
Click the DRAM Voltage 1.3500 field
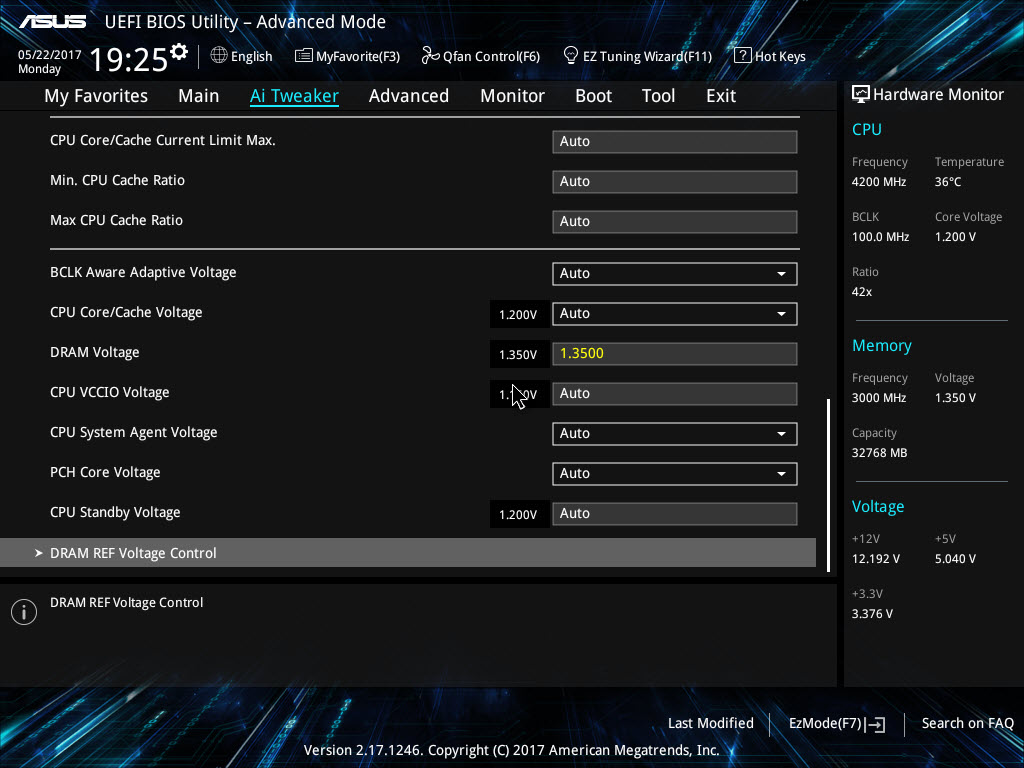[675, 354]
